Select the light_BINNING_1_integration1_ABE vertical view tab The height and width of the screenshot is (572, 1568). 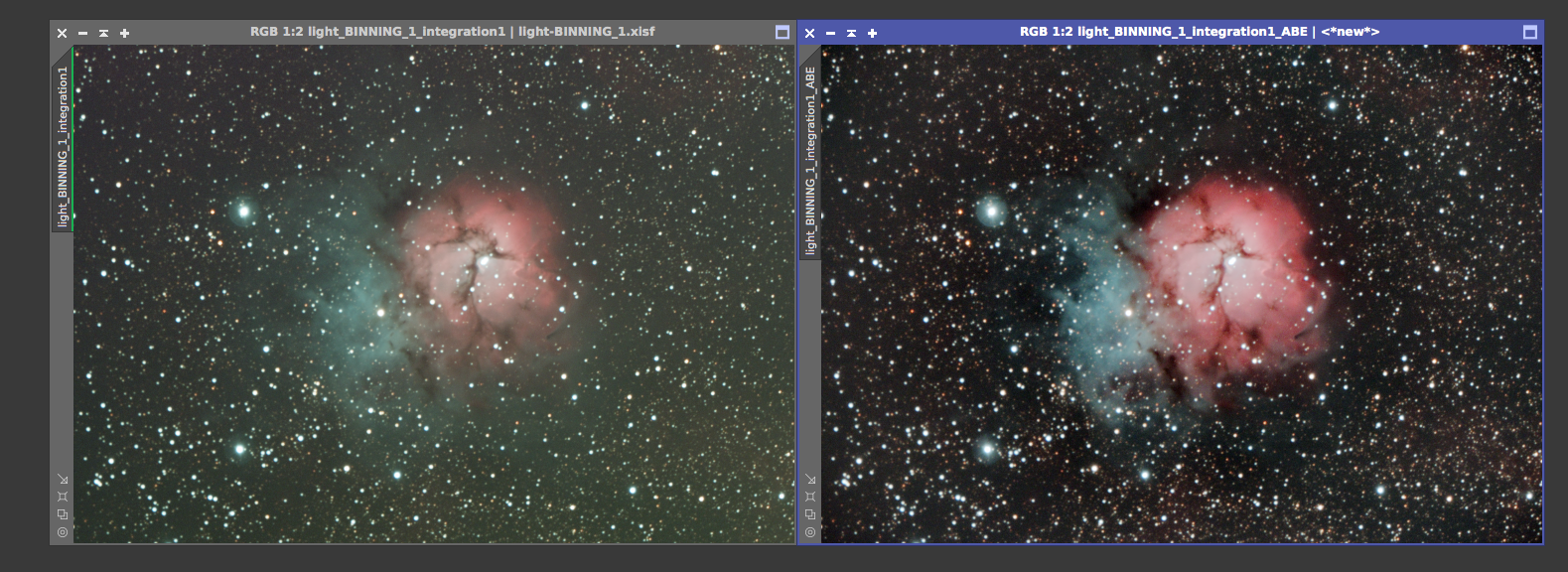tap(810, 159)
